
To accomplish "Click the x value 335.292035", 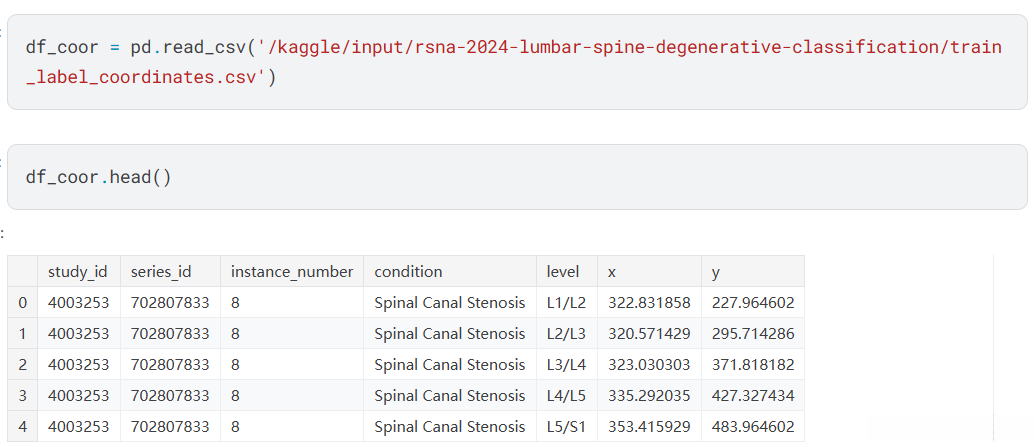I will point(649,395).
